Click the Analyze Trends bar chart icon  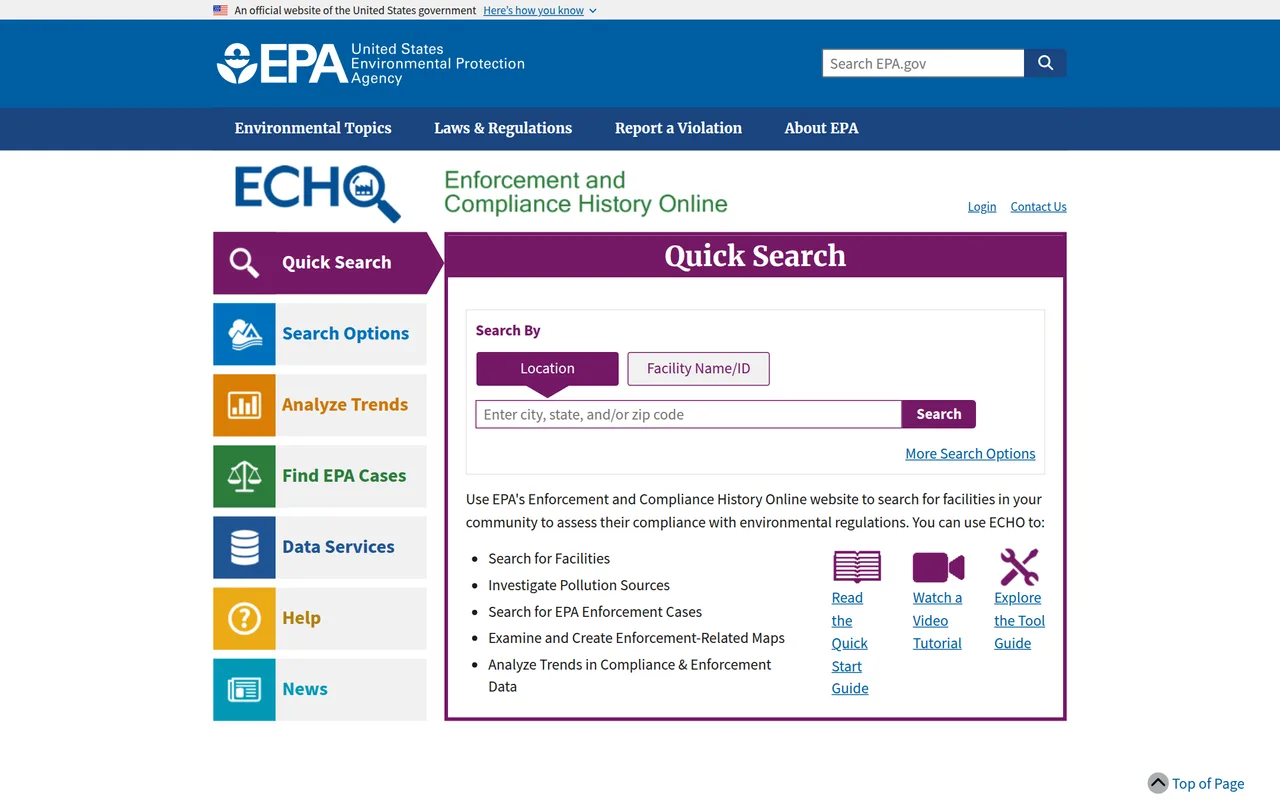coord(244,405)
